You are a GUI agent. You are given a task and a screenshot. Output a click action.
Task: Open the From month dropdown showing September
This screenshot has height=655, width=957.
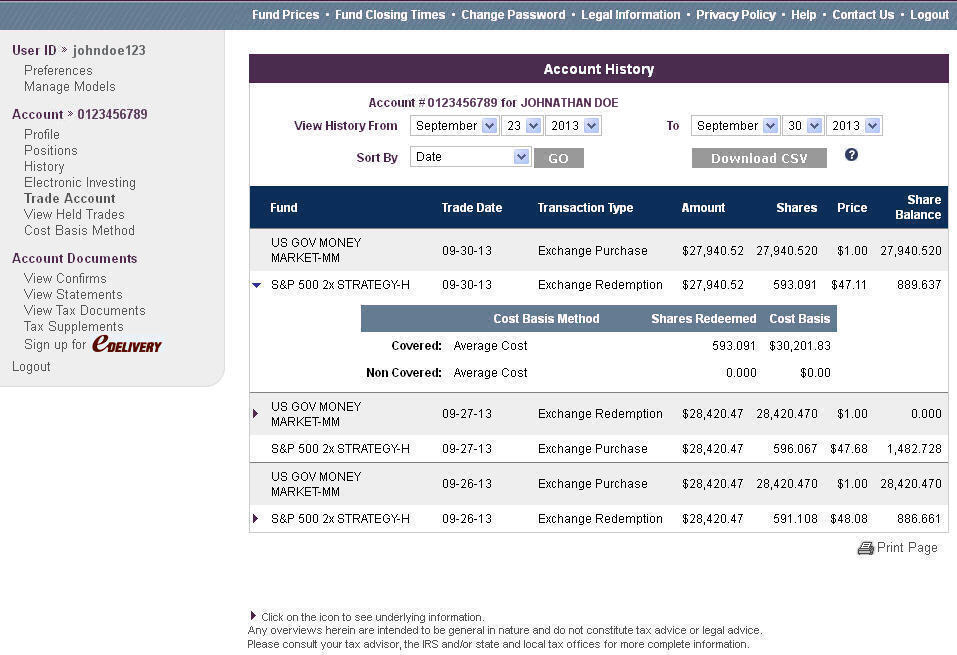454,126
